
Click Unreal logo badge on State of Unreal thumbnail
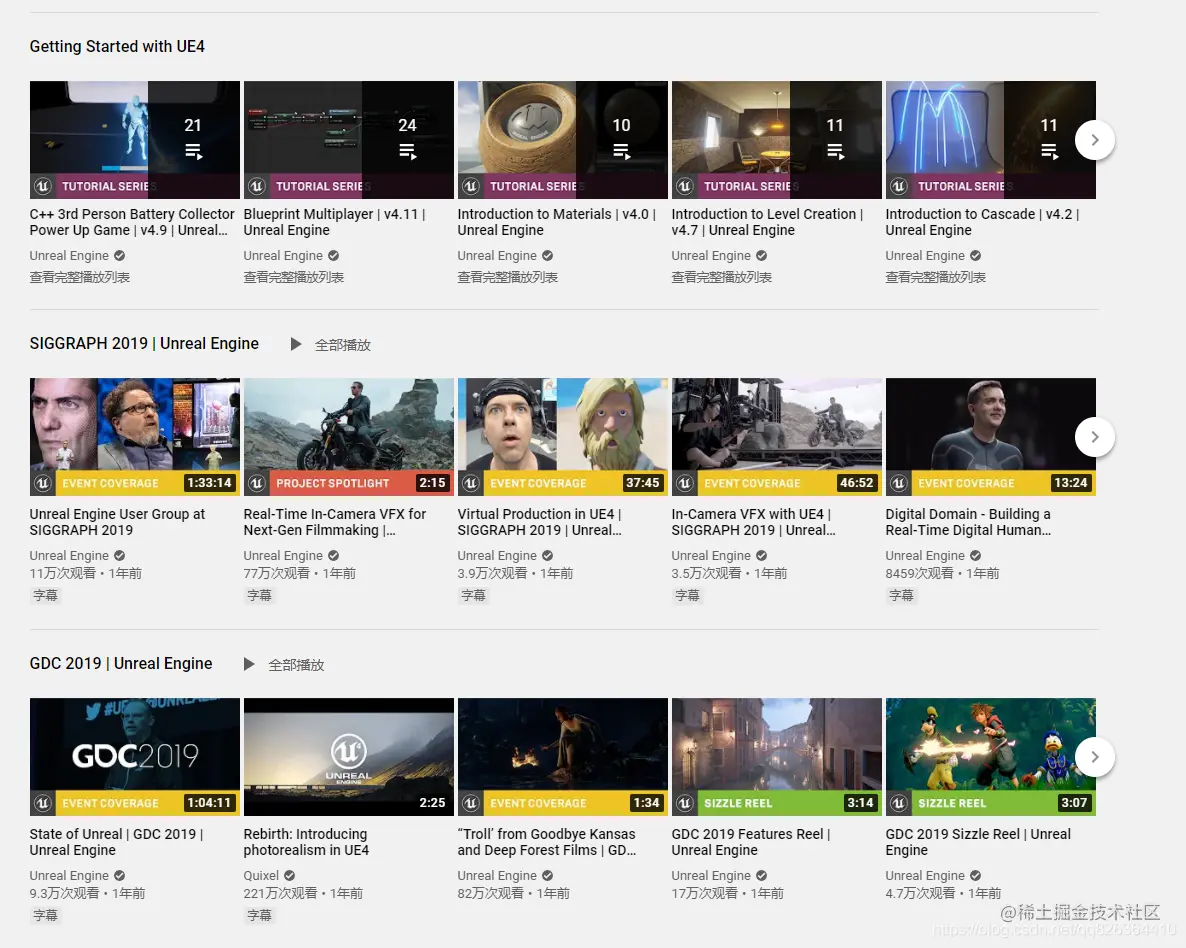[x=42, y=803]
